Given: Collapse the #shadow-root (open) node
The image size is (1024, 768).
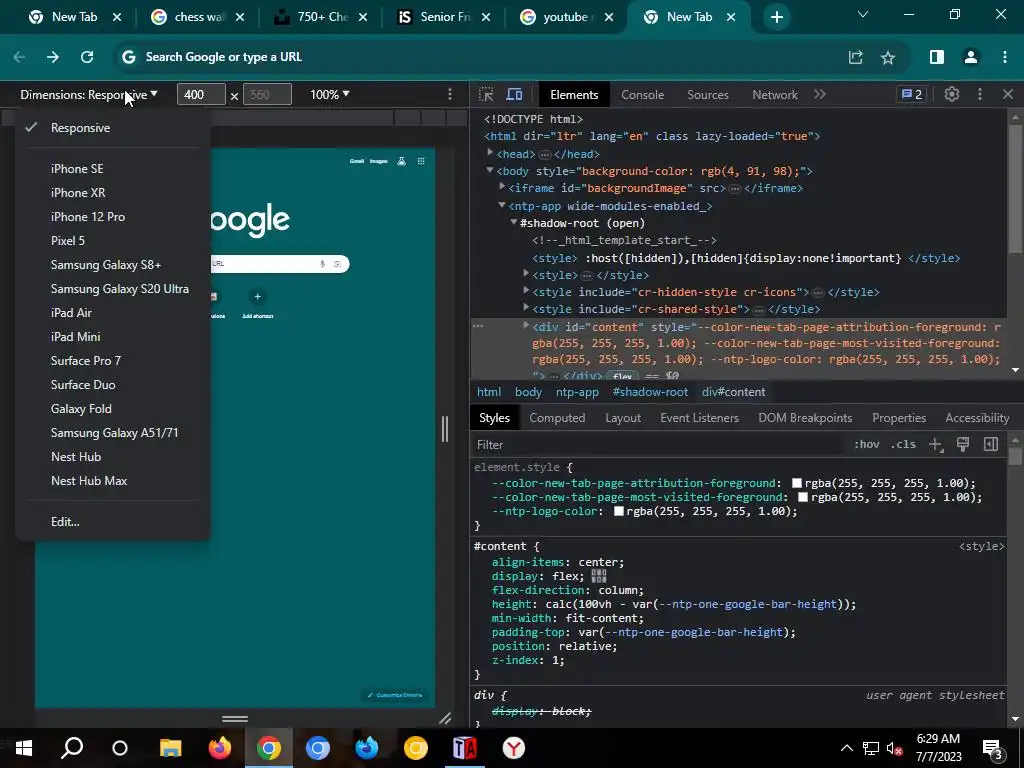Looking at the screenshot, I should pyautogui.click(x=514, y=222).
